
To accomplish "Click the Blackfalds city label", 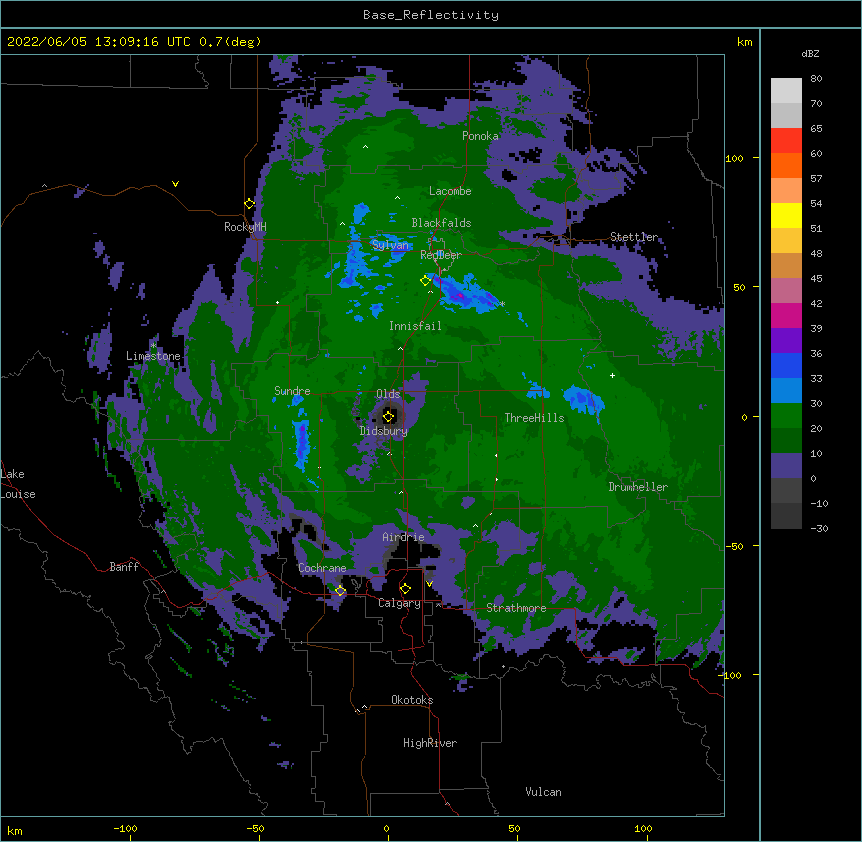I will [441, 223].
